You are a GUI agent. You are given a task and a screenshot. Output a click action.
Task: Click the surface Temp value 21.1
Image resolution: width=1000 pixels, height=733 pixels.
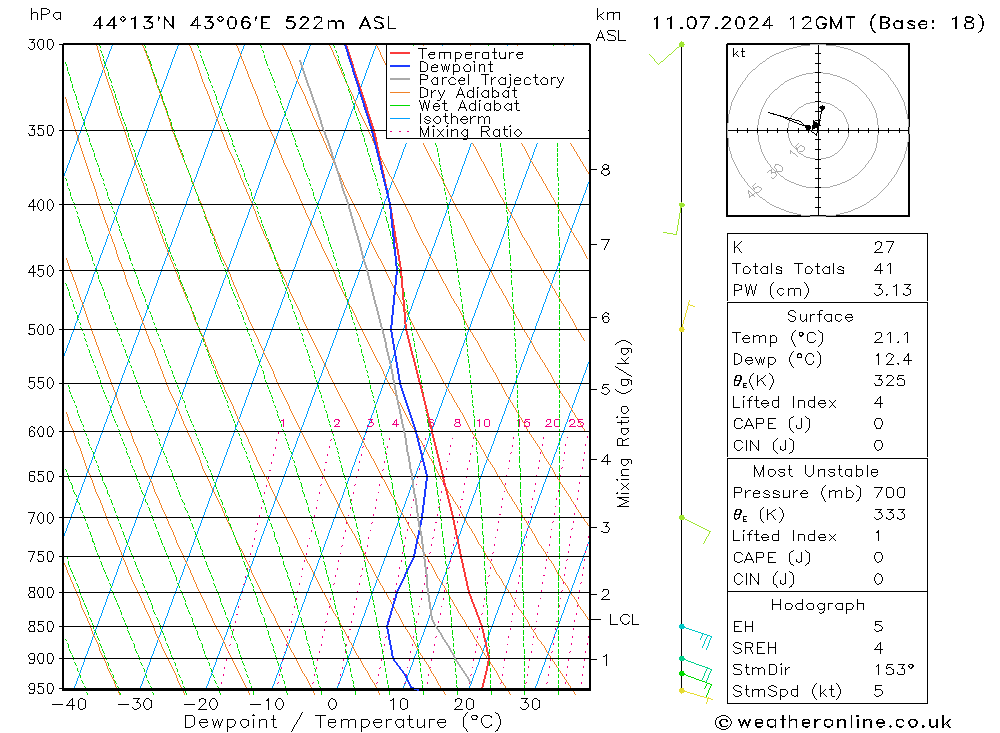coord(892,337)
